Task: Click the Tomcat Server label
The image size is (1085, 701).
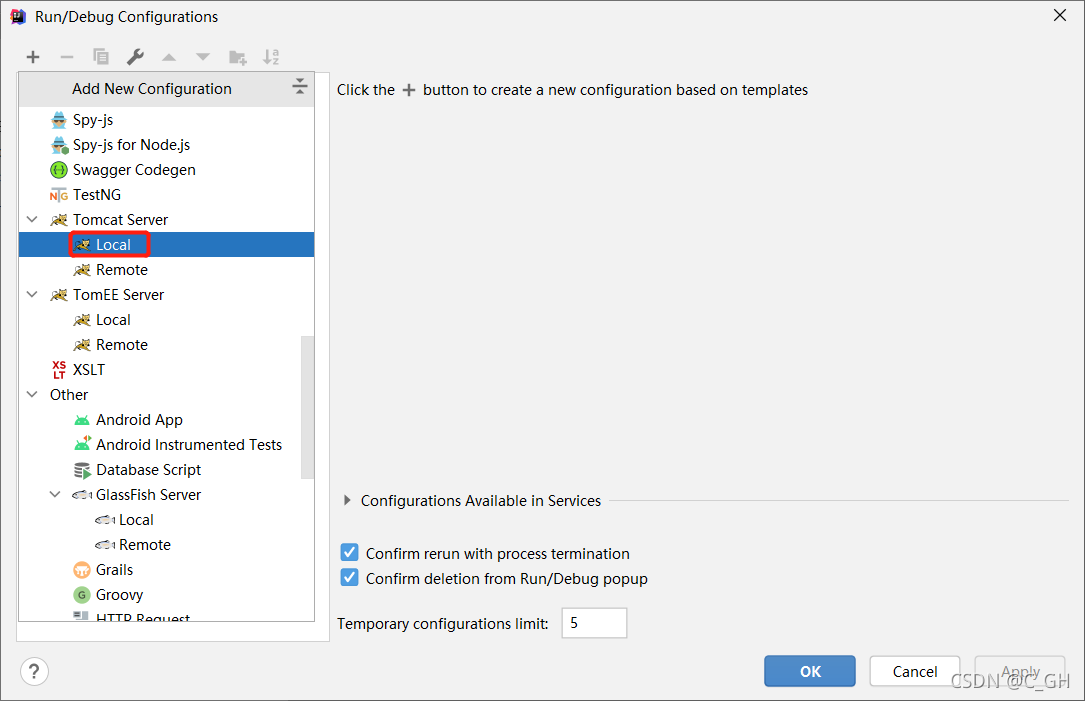Action: pyautogui.click(x=120, y=219)
